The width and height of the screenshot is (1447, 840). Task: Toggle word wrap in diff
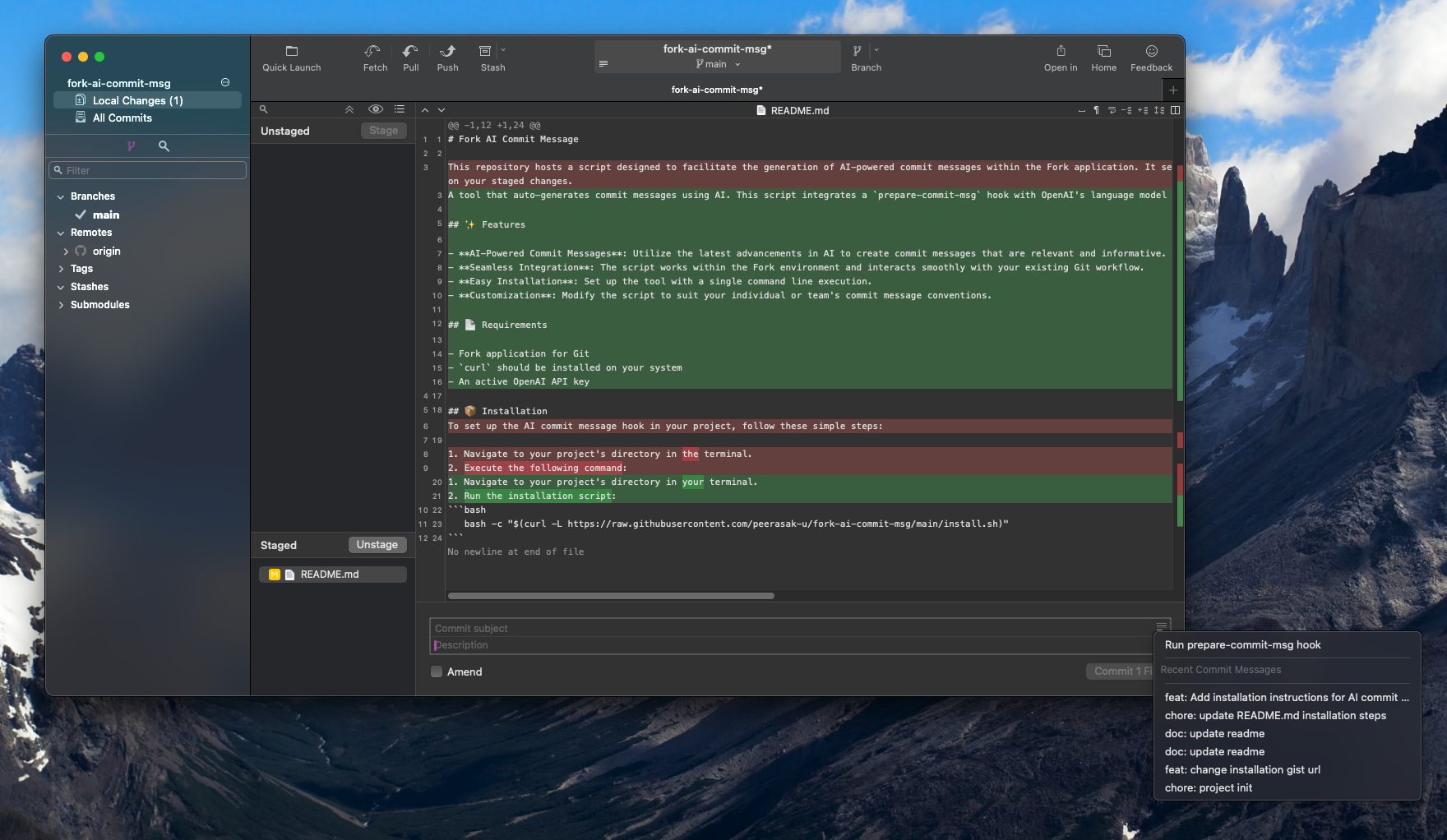(x=1112, y=110)
